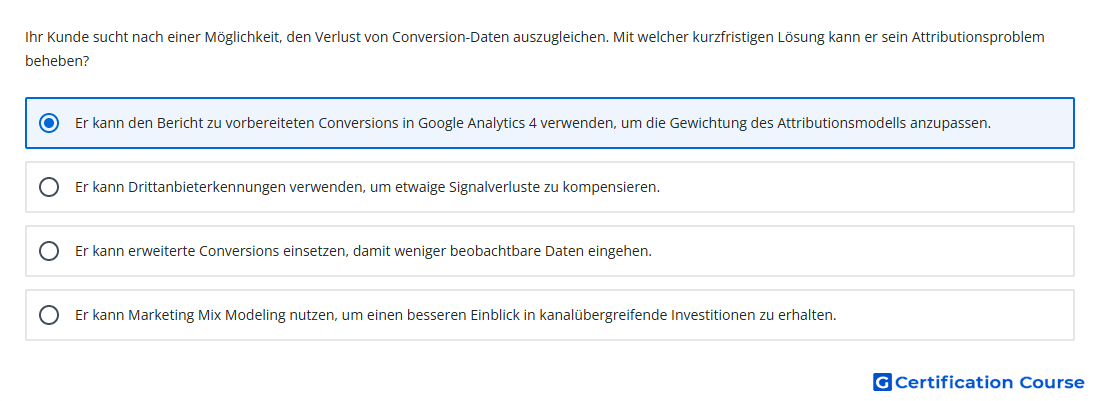Click blank space in the Drittanbieterkennungen answer box
Viewport: 1100px width, 401px height.
(863, 187)
